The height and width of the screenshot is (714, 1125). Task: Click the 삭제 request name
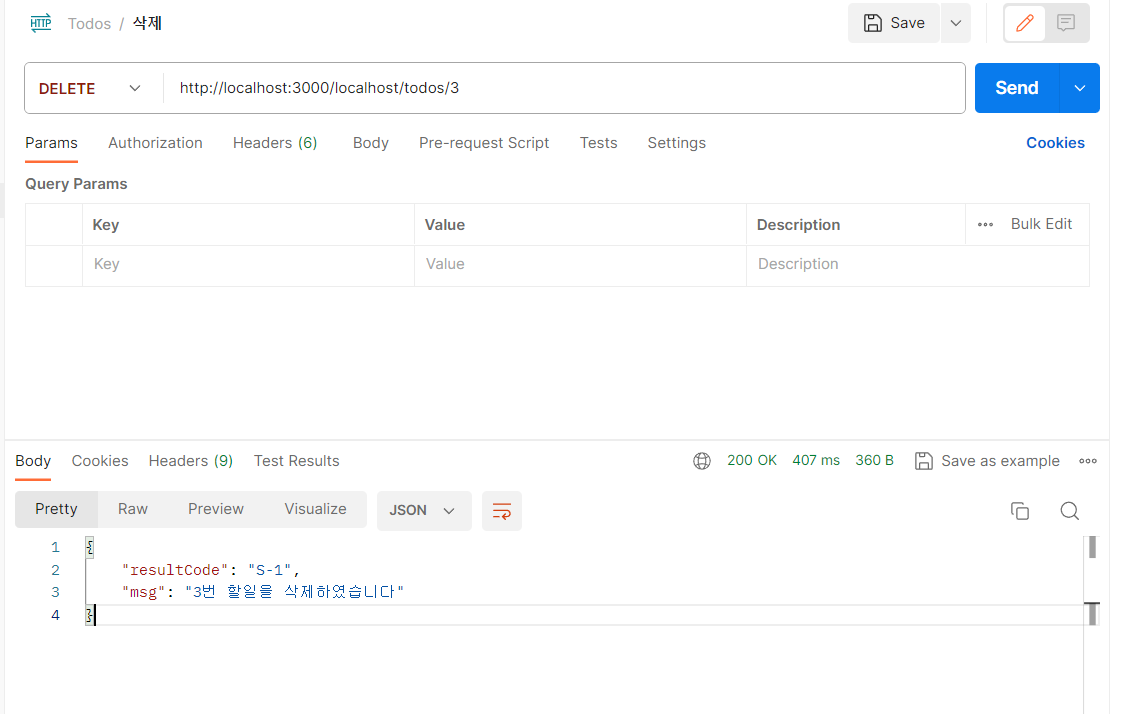click(147, 23)
